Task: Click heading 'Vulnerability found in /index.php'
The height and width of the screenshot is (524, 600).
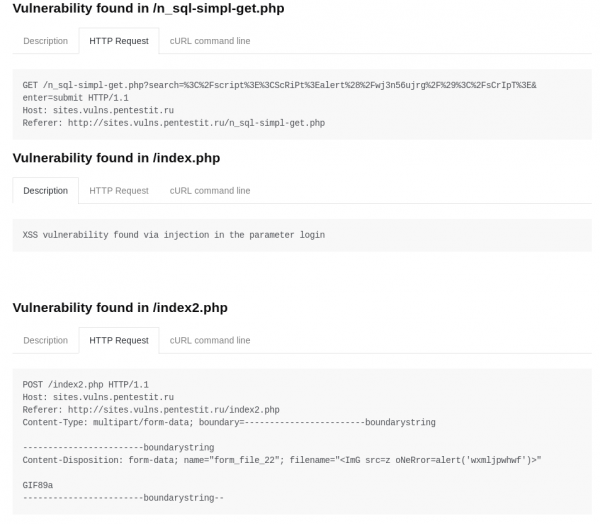Action: (x=116, y=158)
